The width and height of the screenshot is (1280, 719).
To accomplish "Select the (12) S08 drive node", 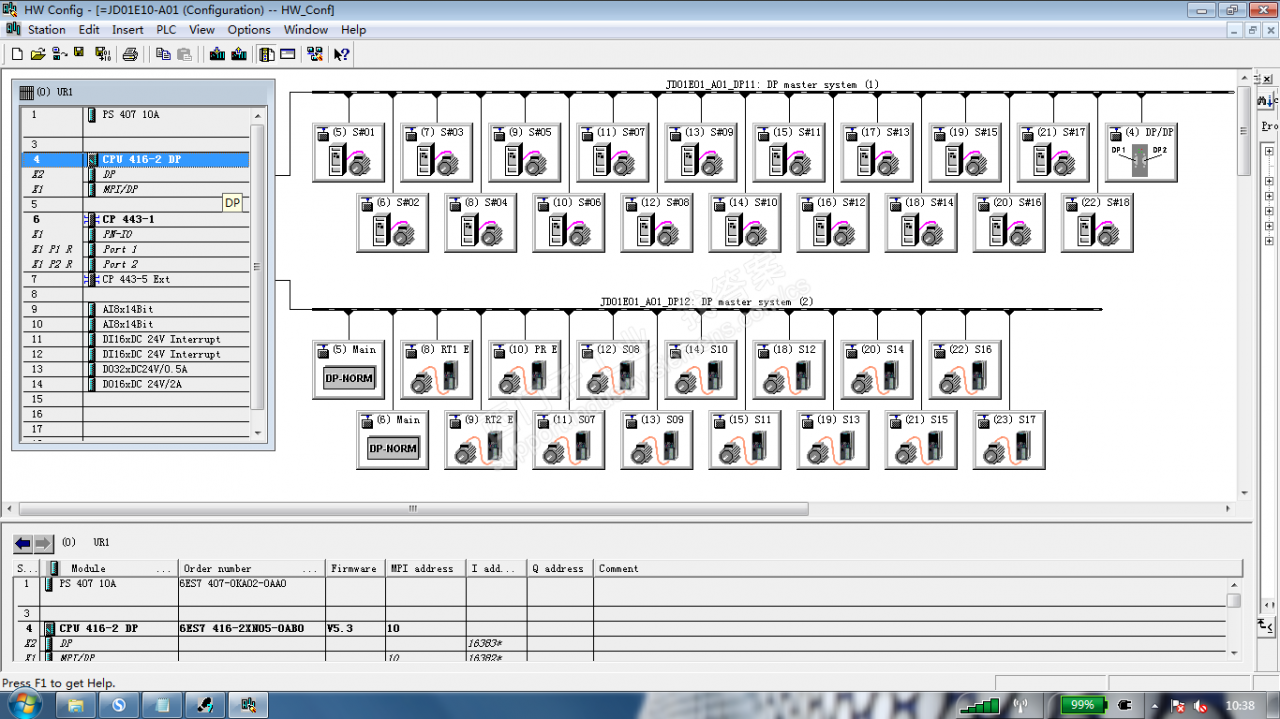I will pyautogui.click(x=613, y=369).
